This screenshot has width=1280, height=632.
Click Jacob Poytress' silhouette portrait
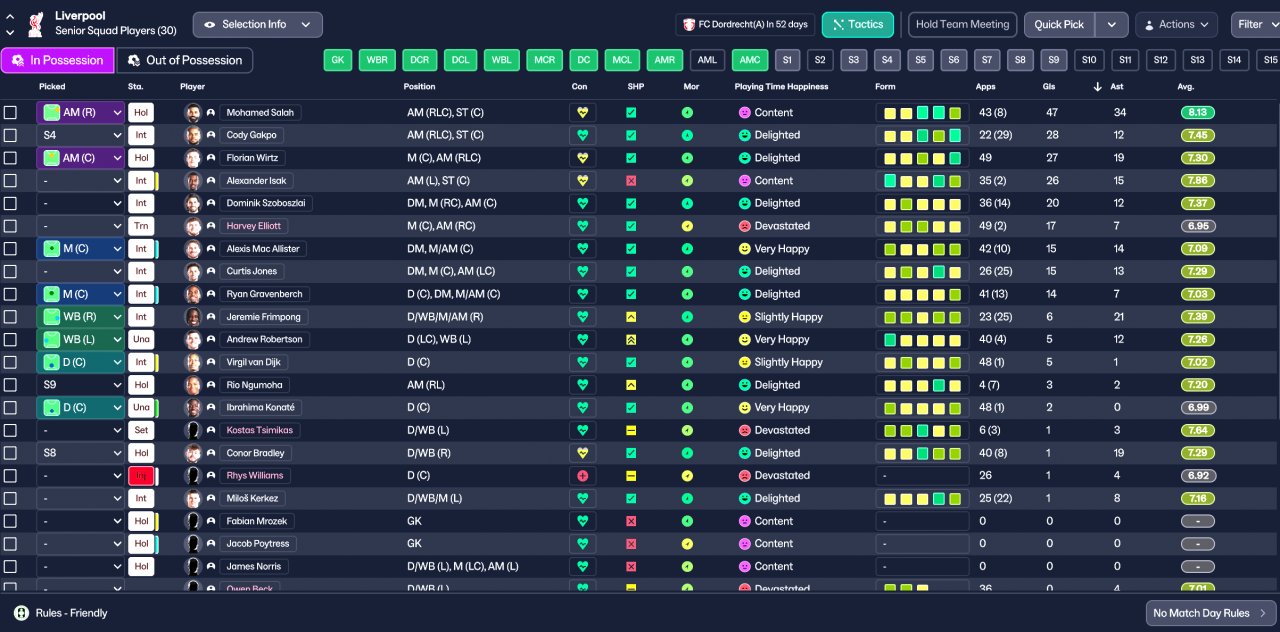point(193,544)
